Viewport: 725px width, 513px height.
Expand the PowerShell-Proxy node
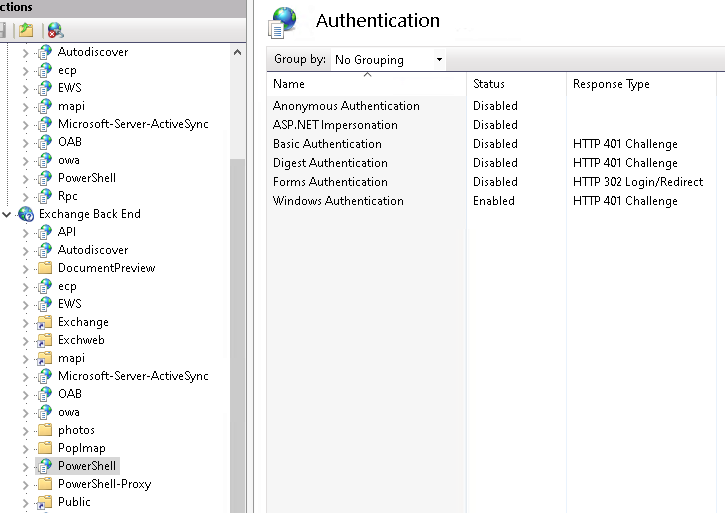tap(25, 485)
